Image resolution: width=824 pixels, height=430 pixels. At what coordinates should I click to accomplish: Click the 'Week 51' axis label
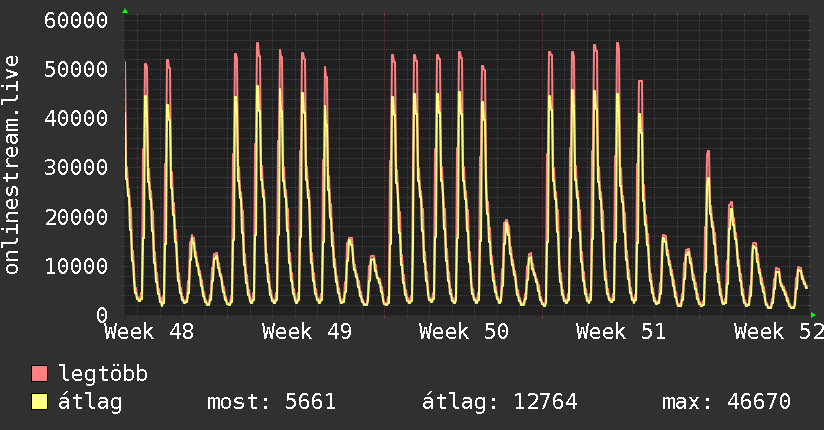(x=621, y=332)
